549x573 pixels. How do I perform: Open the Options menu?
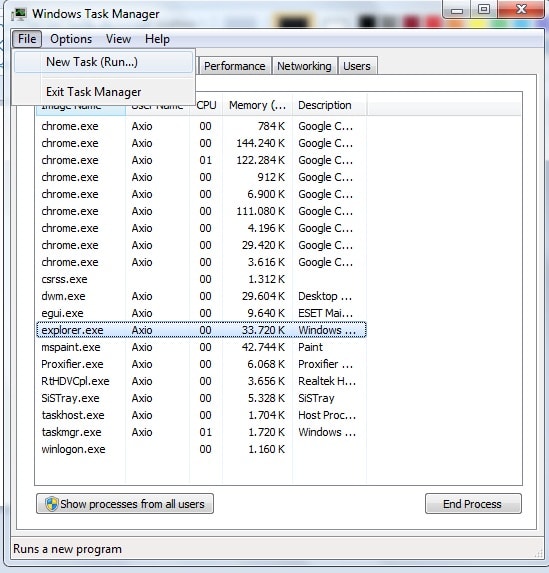click(71, 39)
